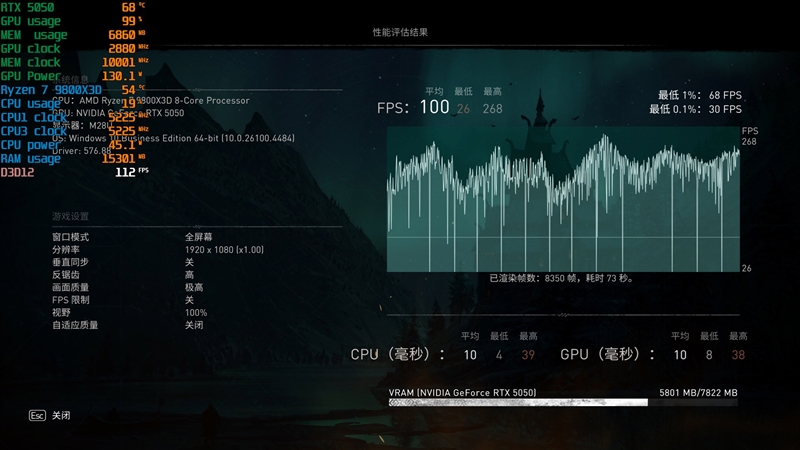Click the 关闭 close label

(x=61, y=415)
